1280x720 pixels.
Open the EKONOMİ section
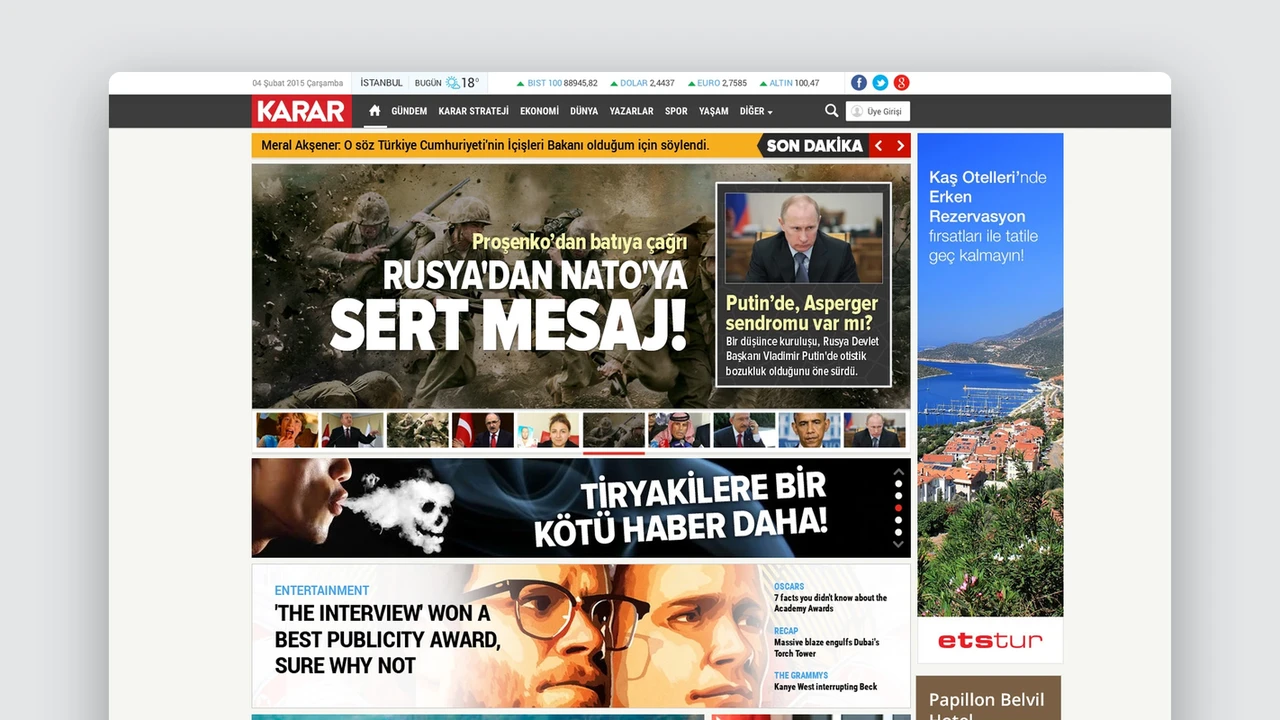539,112
